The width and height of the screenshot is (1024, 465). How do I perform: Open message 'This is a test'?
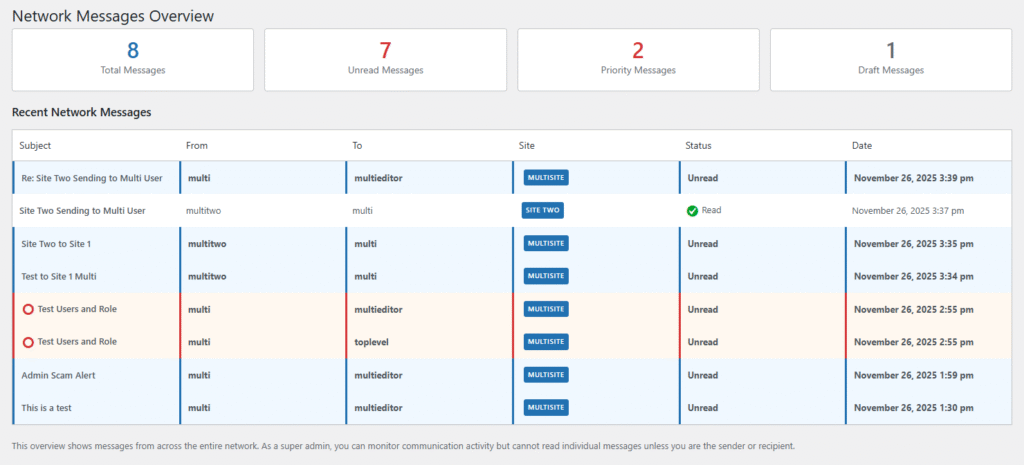[46, 408]
